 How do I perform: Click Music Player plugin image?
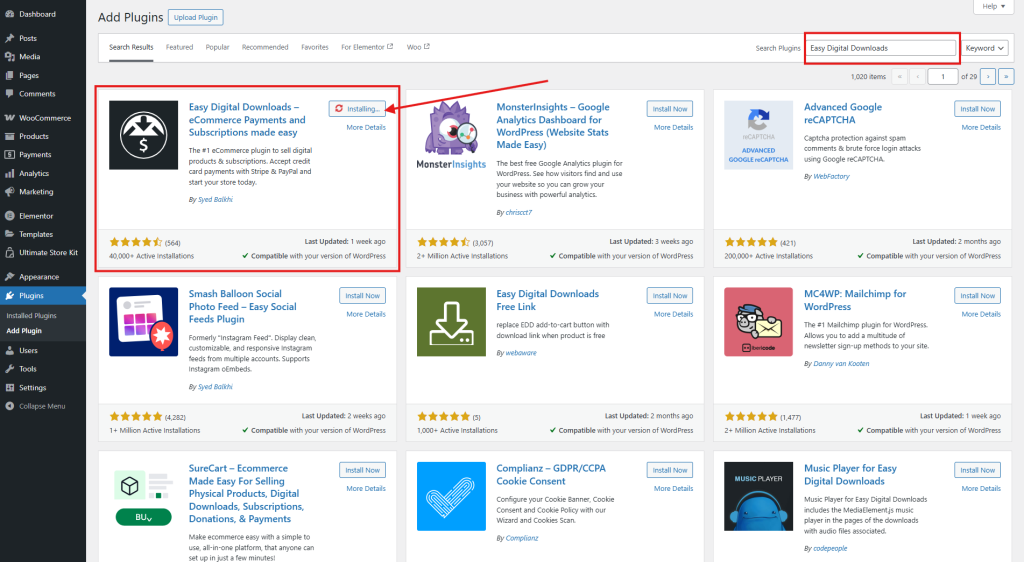[758, 496]
